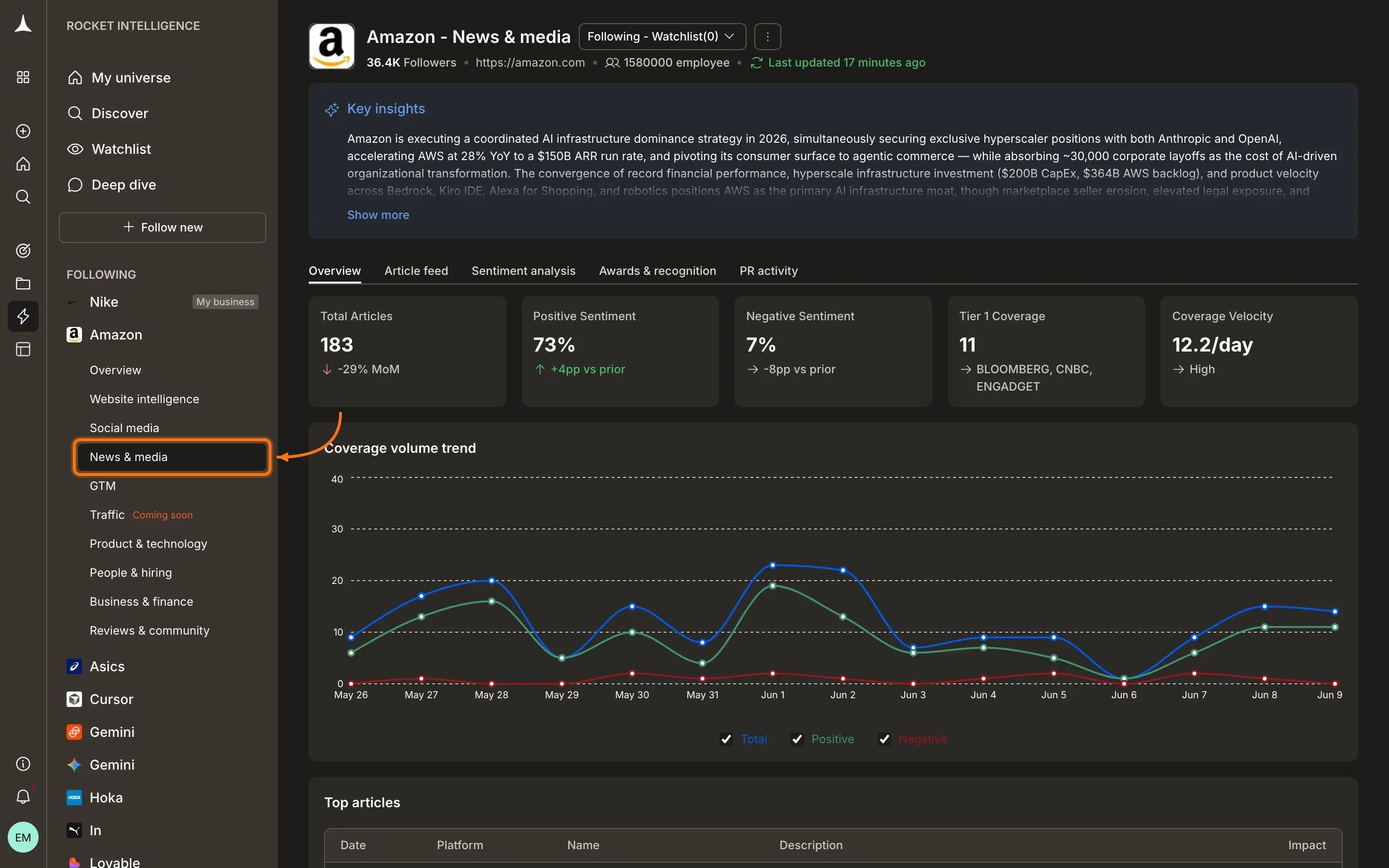Select News & media under Amazon
Screen dimensions: 1389x868
pyautogui.click(x=172, y=457)
